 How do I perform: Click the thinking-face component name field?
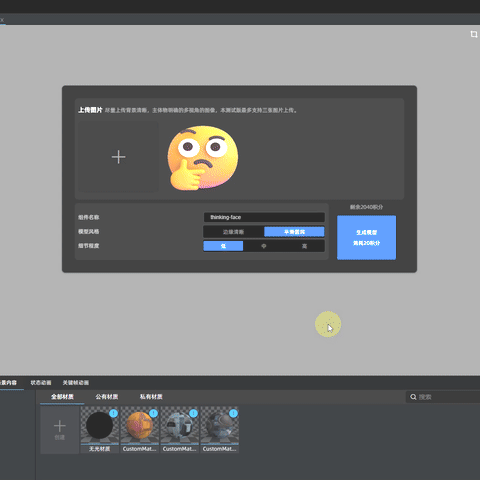pos(264,217)
